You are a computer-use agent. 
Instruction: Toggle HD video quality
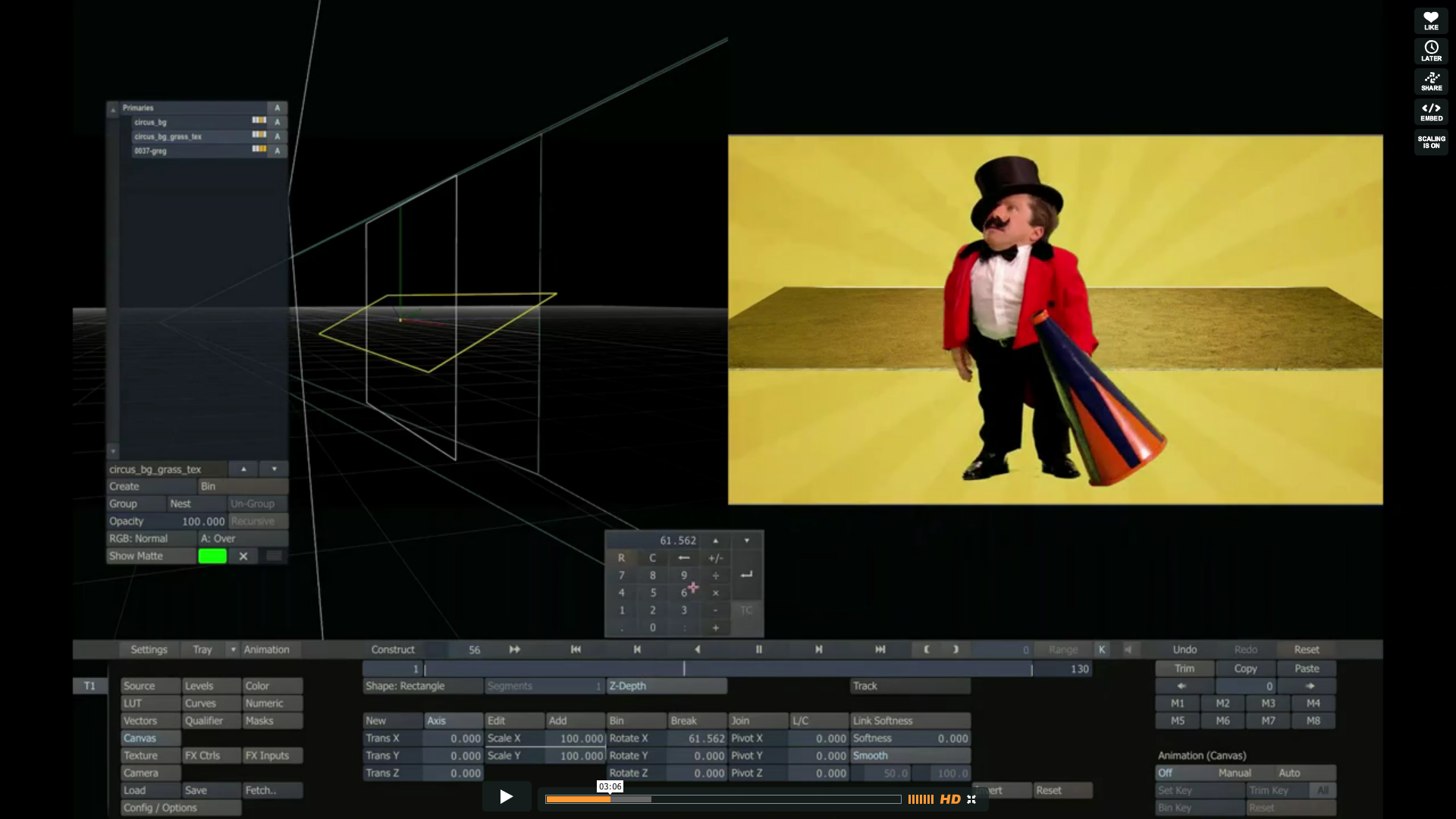coord(950,799)
